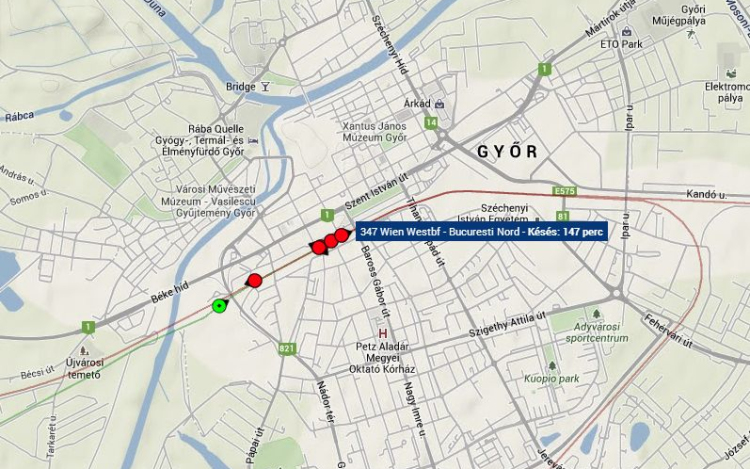Select the red train marker beside the tooltip
Screen dimensions: 750x469
(x=341, y=235)
